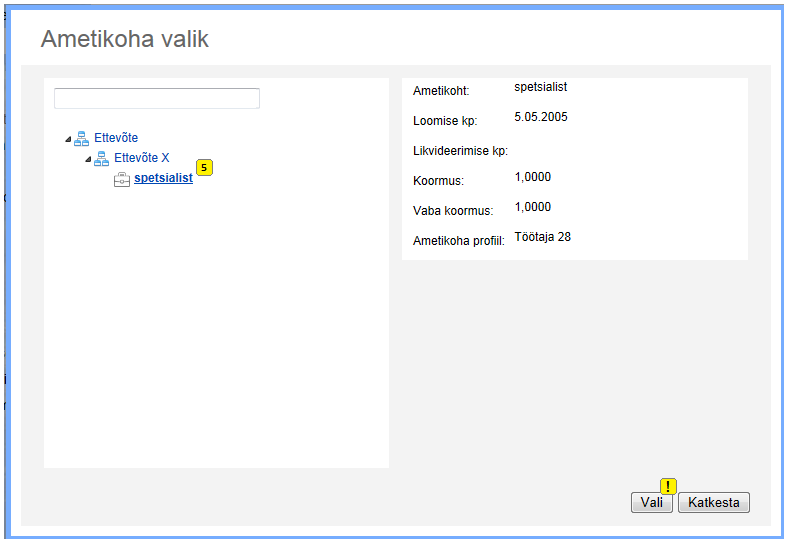Click the Ettevõte organization icon in tree
Screen dimensions: 786x543
click(x=82, y=139)
